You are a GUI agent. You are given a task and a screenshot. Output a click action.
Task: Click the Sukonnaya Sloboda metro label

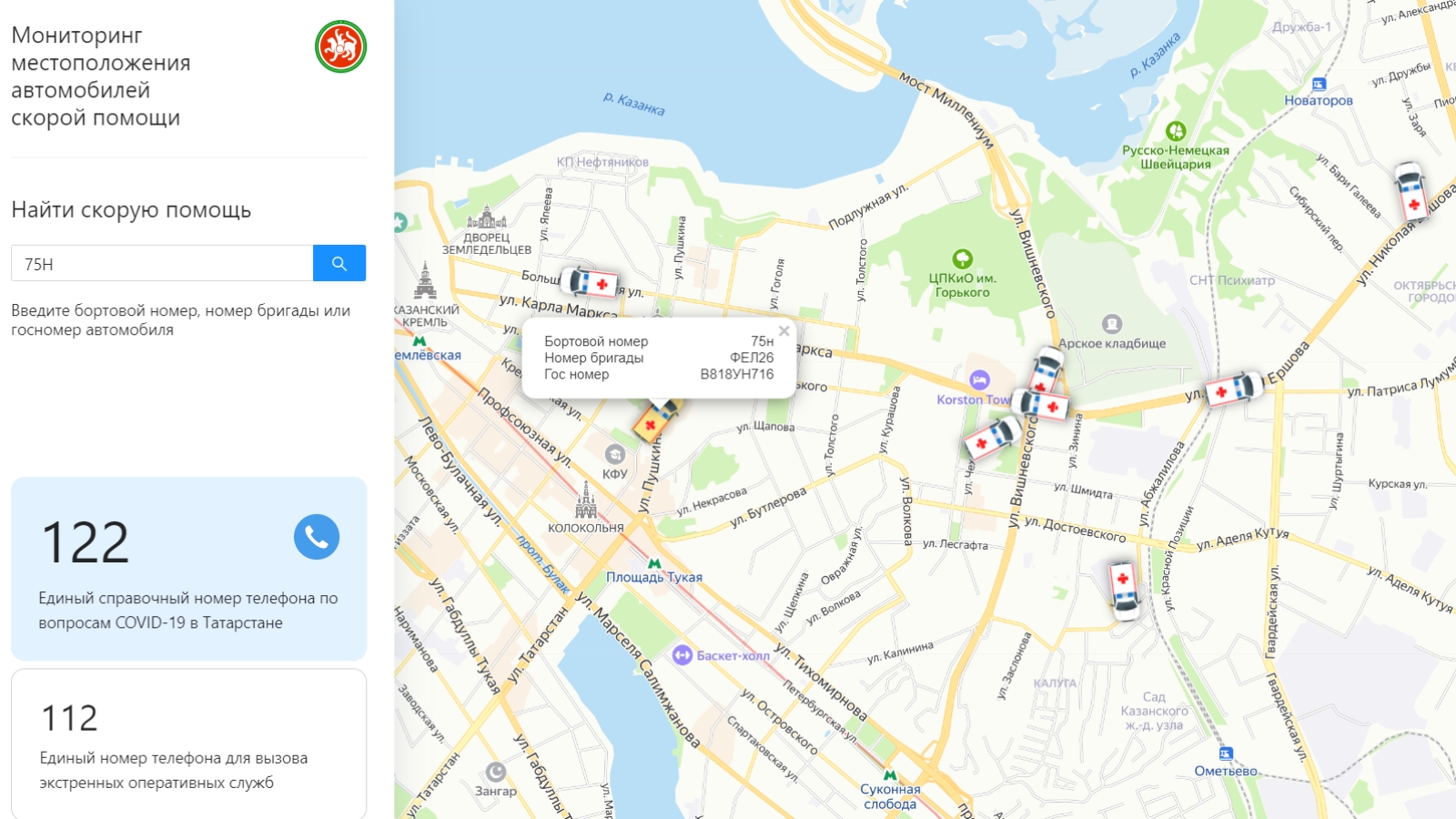click(x=891, y=796)
